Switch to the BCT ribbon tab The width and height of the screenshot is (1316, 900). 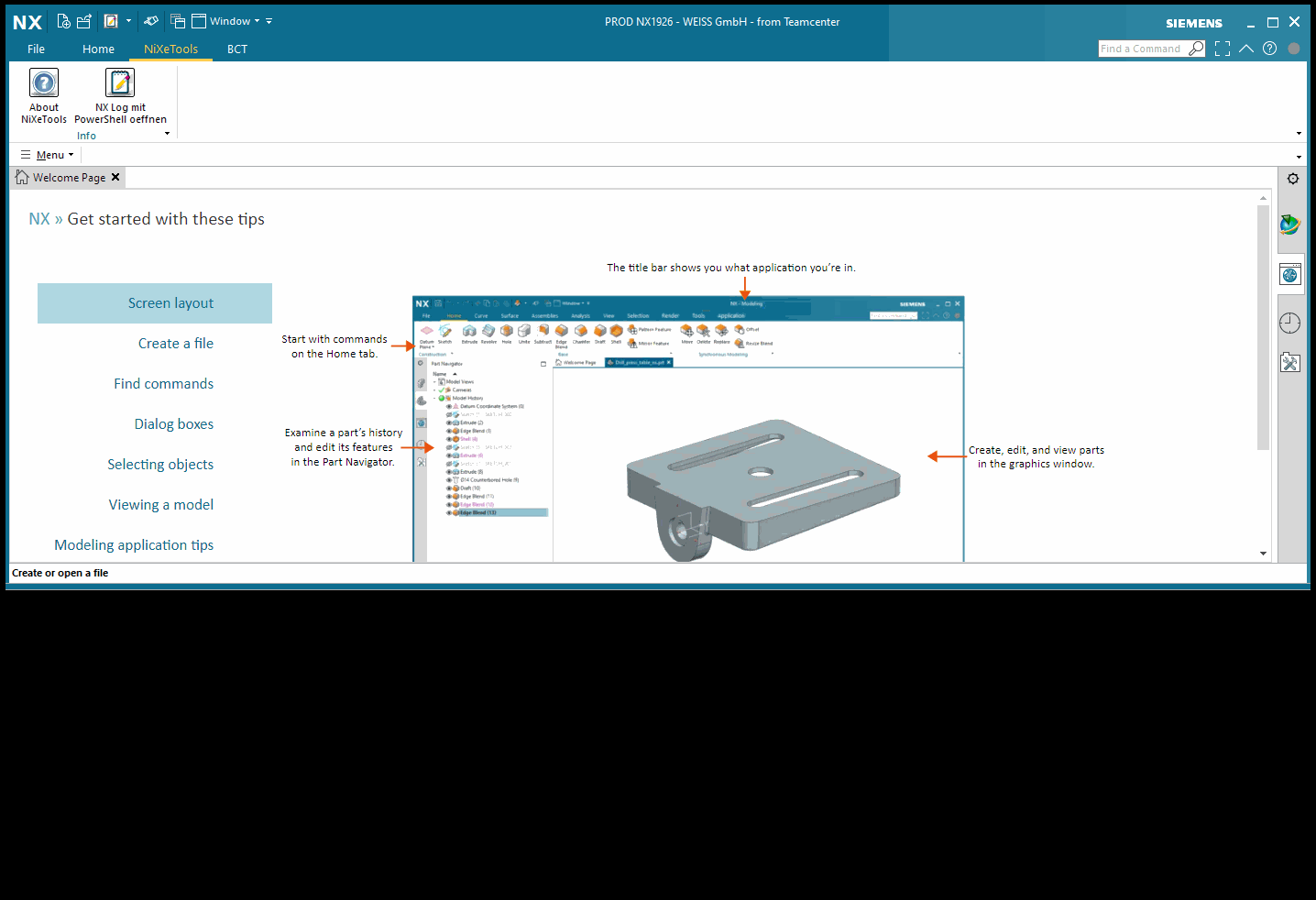point(237,49)
